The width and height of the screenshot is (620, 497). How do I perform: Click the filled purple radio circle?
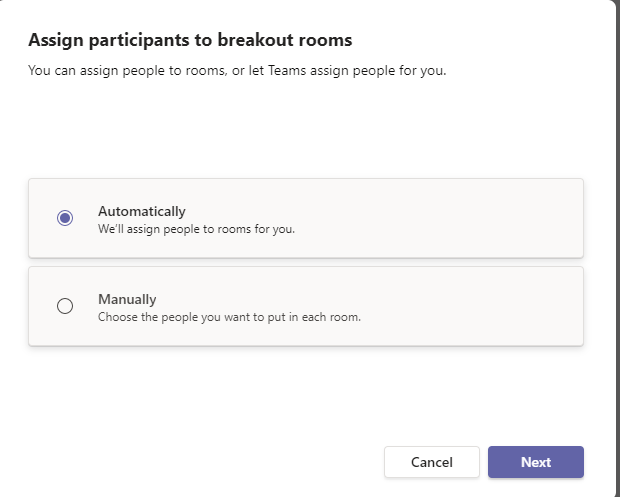65,218
